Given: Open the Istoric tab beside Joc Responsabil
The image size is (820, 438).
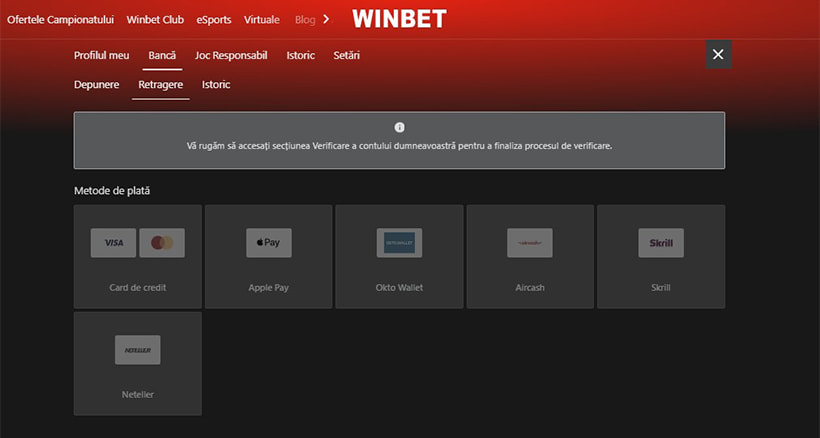Looking at the screenshot, I should (x=301, y=55).
